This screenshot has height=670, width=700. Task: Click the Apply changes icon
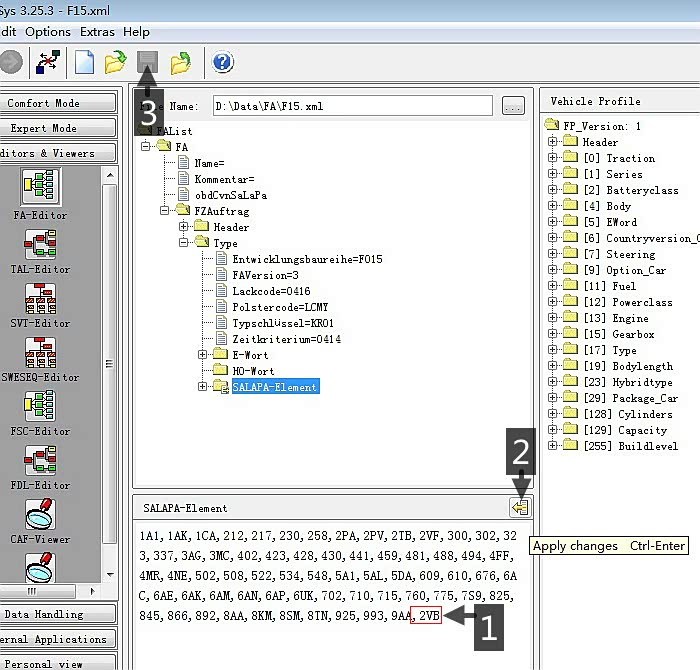pos(520,508)
